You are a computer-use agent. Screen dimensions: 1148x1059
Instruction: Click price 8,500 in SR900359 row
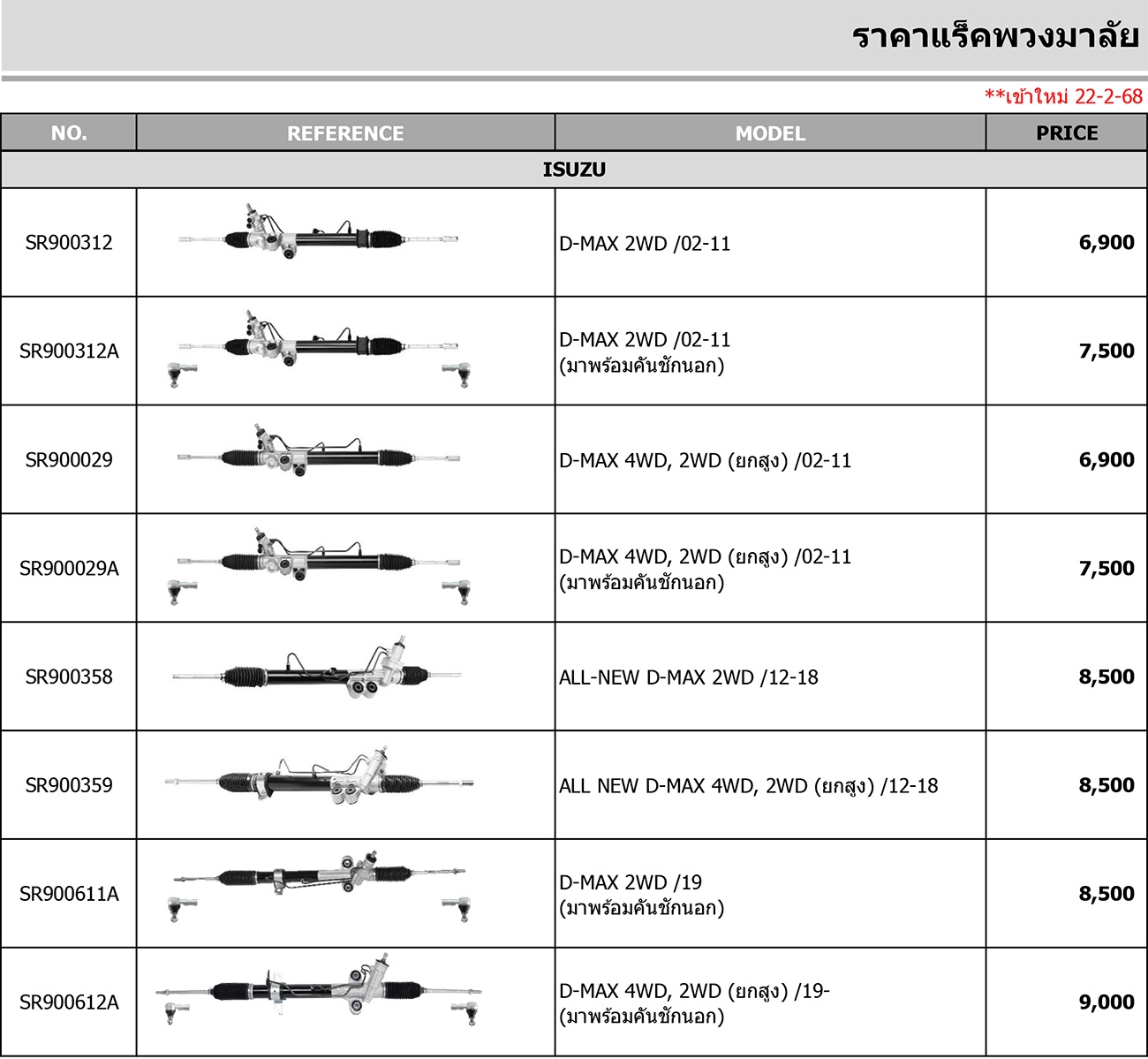click(x=1106, y=785)
